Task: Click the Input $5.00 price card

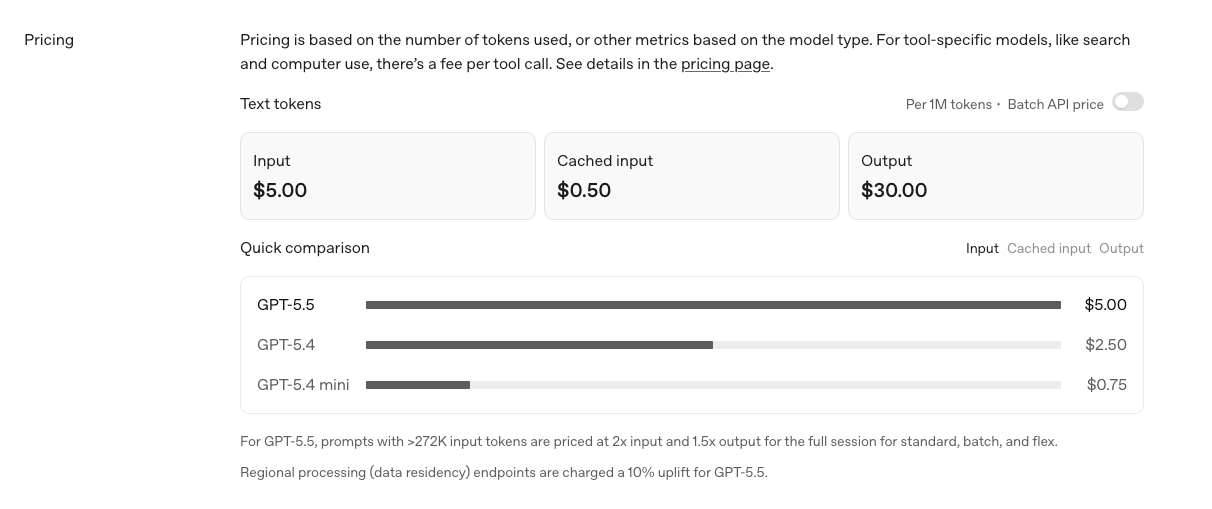Action: [x=388, y=176]
